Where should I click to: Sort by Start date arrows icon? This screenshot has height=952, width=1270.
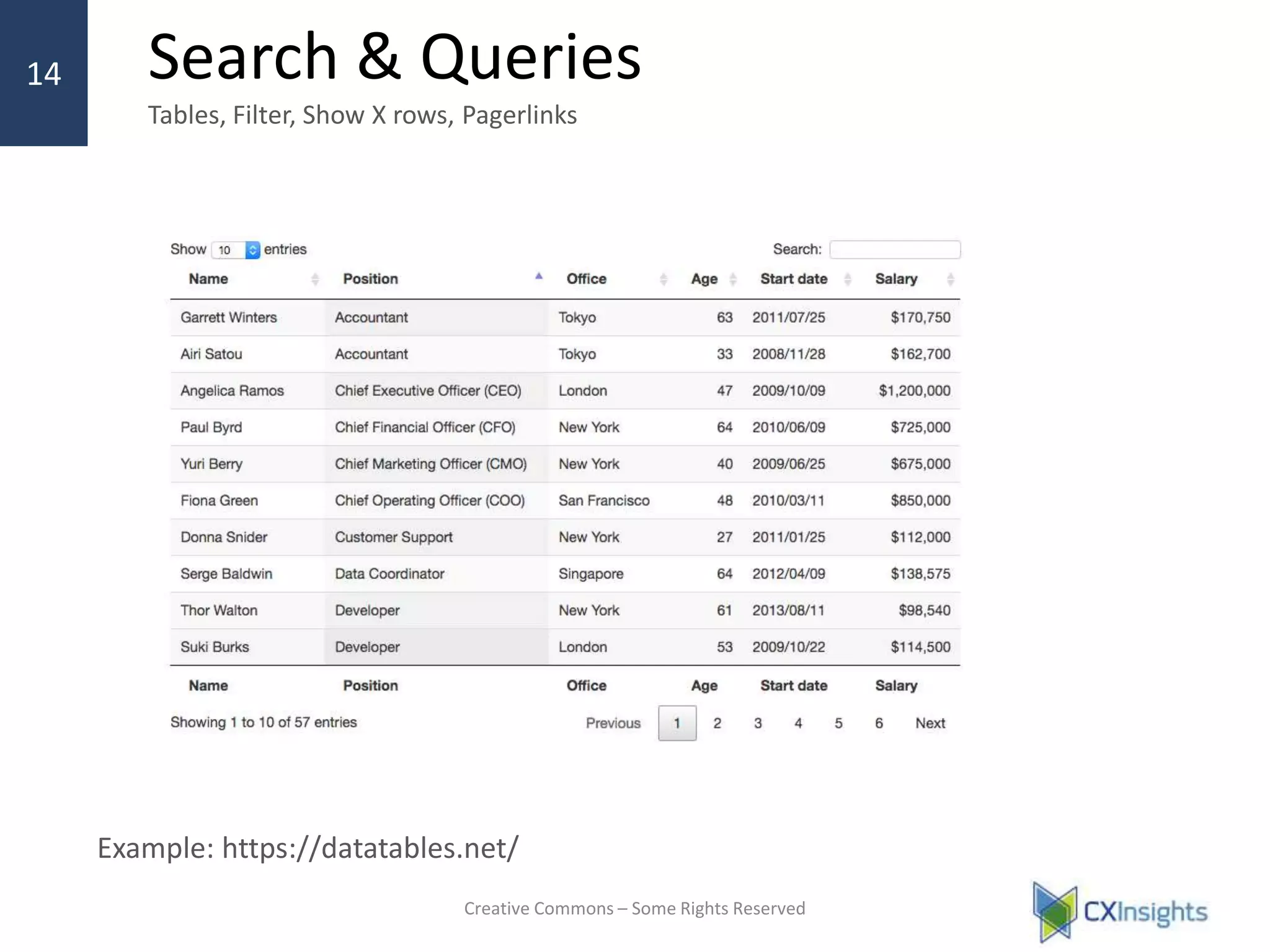click(848, 280)
